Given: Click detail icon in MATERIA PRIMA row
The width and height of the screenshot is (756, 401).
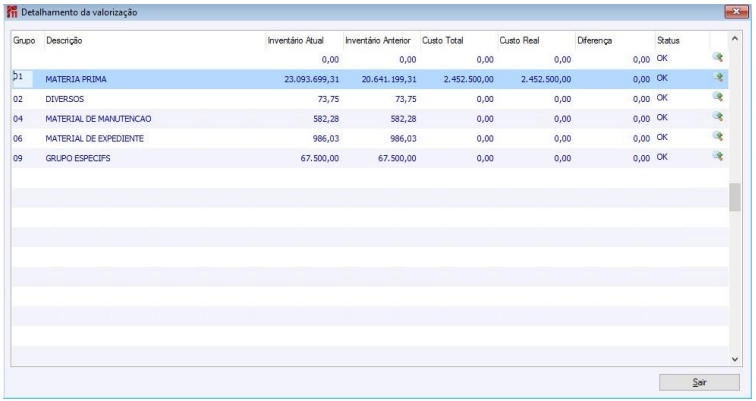Looking at the screenshot, I should click(717, 78).
